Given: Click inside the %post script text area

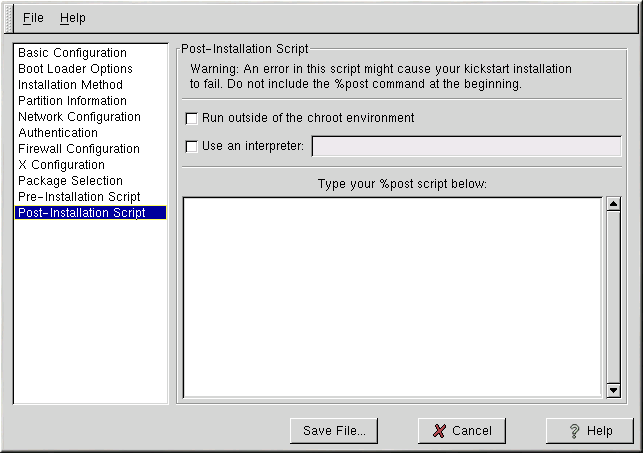Looking at the screenshot, I should pyautogui.click(x=392, y=296).
